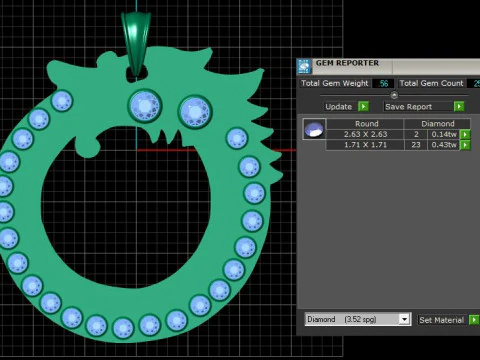Screen dimensions: 480x360
Task: Click the green arrow on the 0.14tw row
Action: pyautogui.click(x=465, y=134)
